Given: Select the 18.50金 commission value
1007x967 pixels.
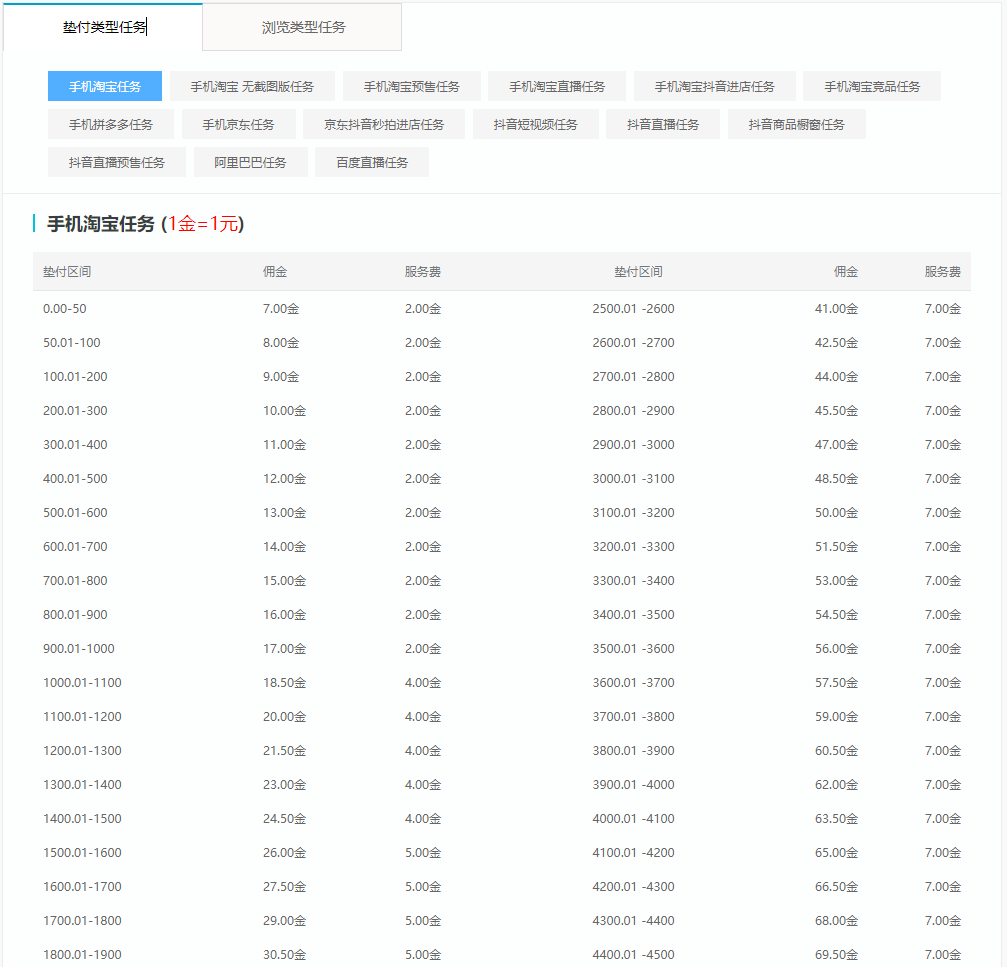Looking at the screenshot, I should 285,683.
